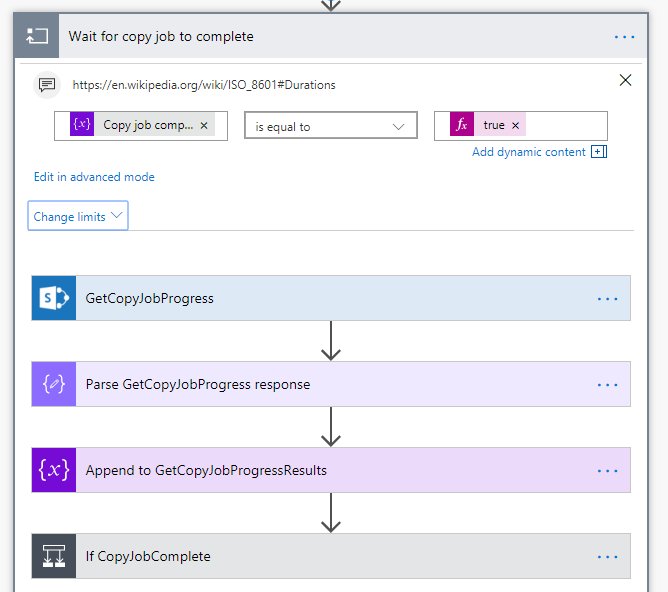Open the If CopyJobComplete ellipsis menu
Viewport: 668px width, 592px height.
click(x=608, y=556)
